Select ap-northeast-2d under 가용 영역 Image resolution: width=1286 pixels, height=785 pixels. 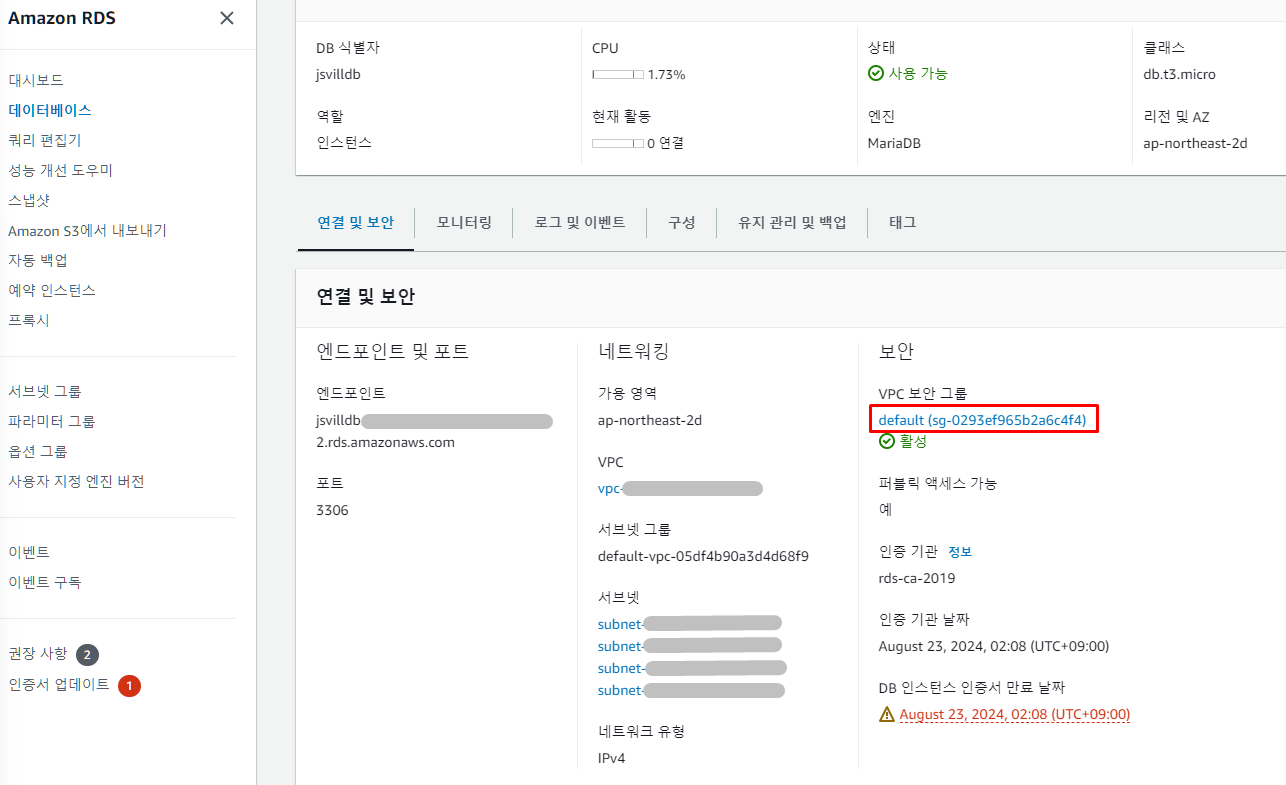click(x=650, y=420)
